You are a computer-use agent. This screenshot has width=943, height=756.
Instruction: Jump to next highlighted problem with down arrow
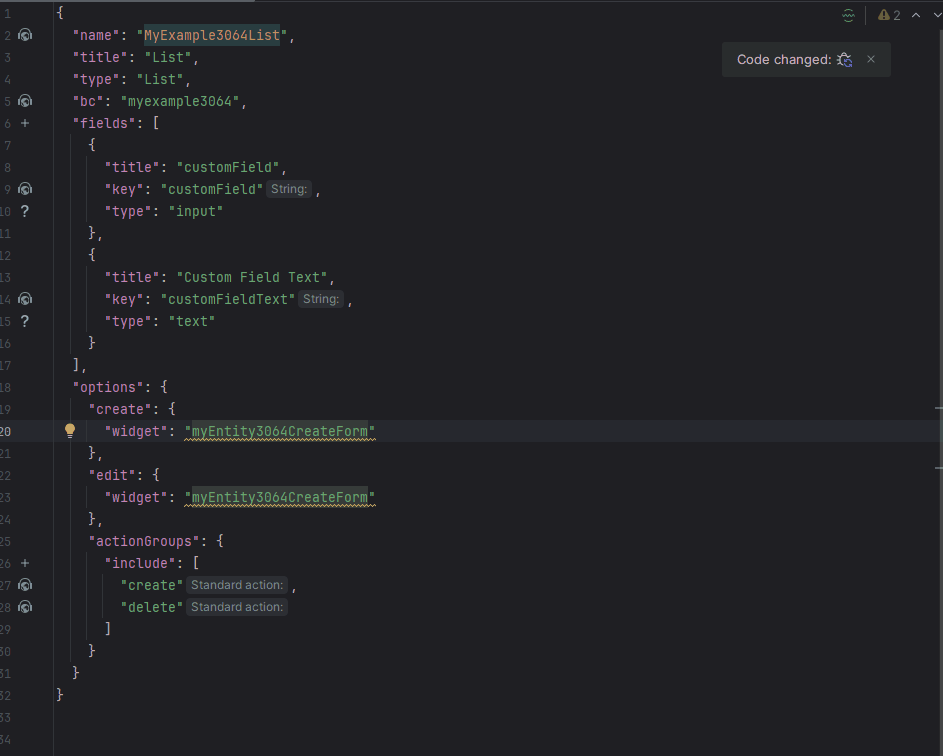936,15
